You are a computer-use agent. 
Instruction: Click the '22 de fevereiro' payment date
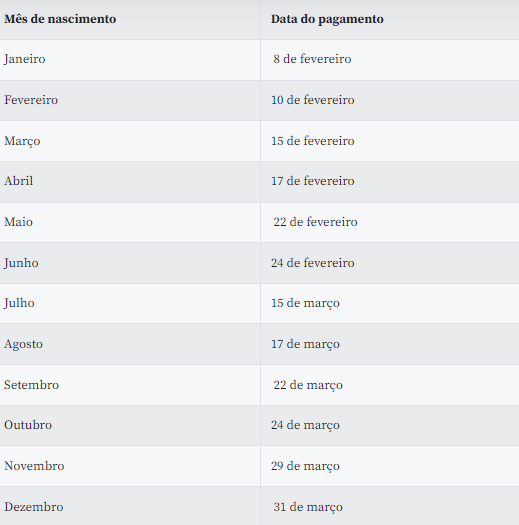(x=315, y=222)
